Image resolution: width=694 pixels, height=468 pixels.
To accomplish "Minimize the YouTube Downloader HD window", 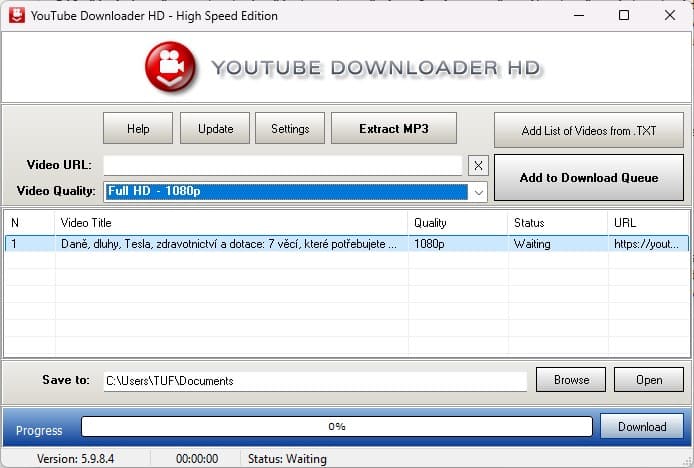I will (x=579, y=15).
